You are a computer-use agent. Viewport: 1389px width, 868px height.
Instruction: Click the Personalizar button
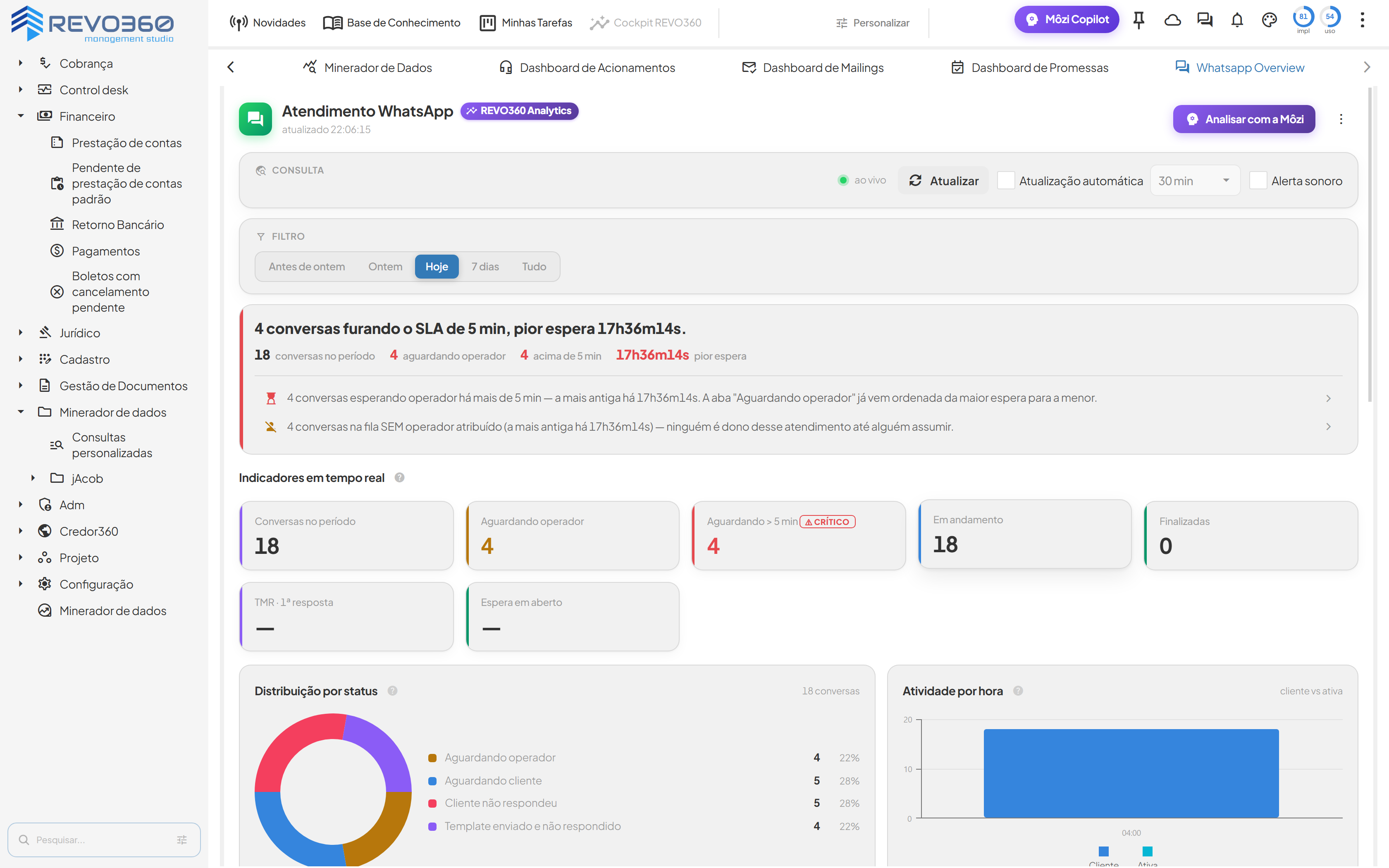tap(872, 22)
